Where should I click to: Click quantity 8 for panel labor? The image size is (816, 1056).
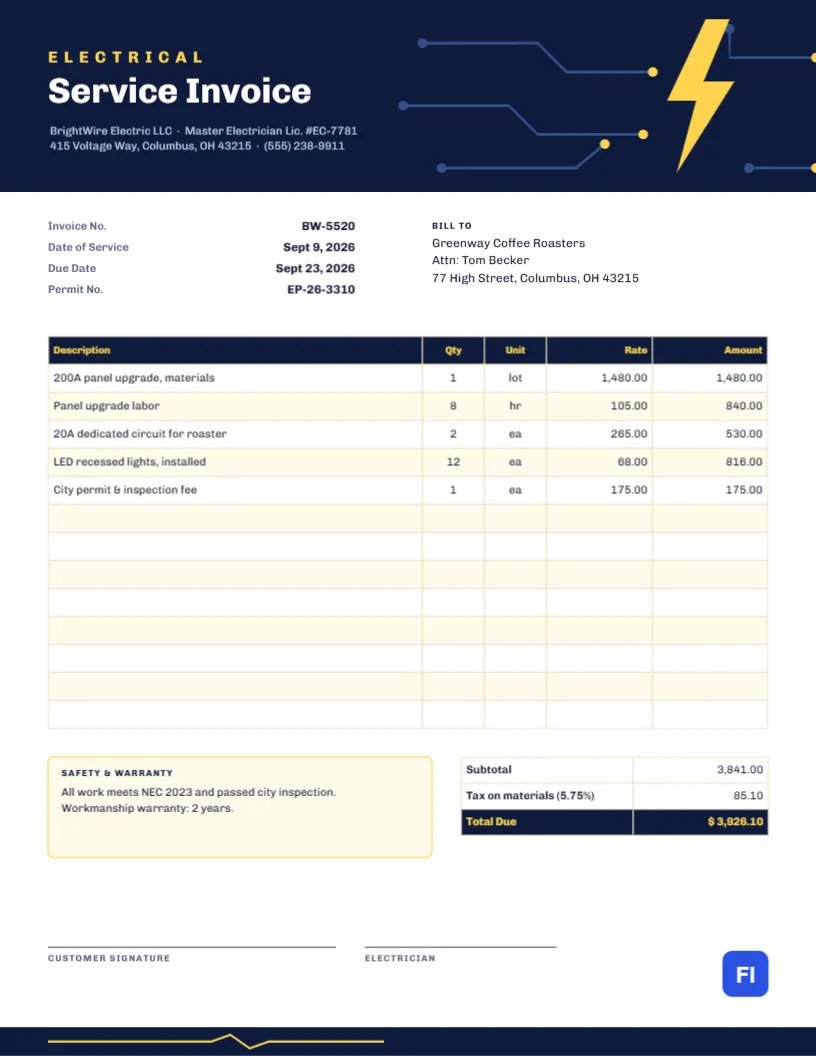tap(453, 406)
